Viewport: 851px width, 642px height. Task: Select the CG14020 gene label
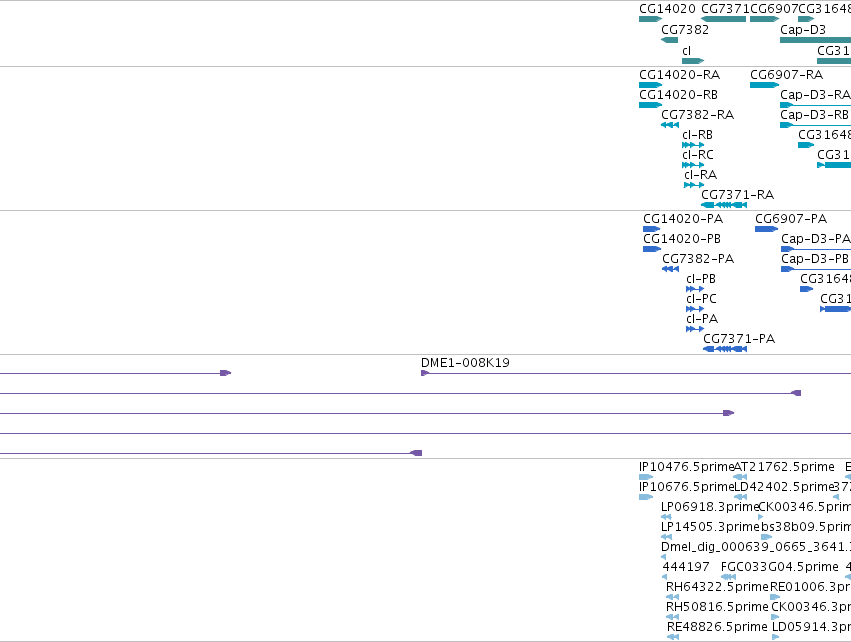pyautogui.click(x=667, y=9)
